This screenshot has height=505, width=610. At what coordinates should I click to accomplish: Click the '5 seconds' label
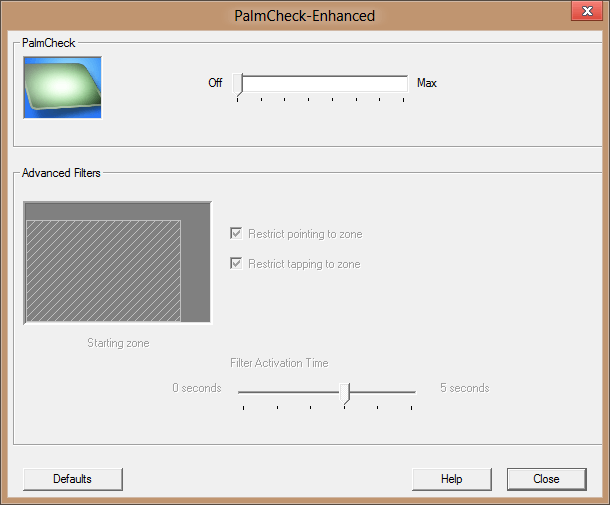pyautogui.click(x=465, y=388)
